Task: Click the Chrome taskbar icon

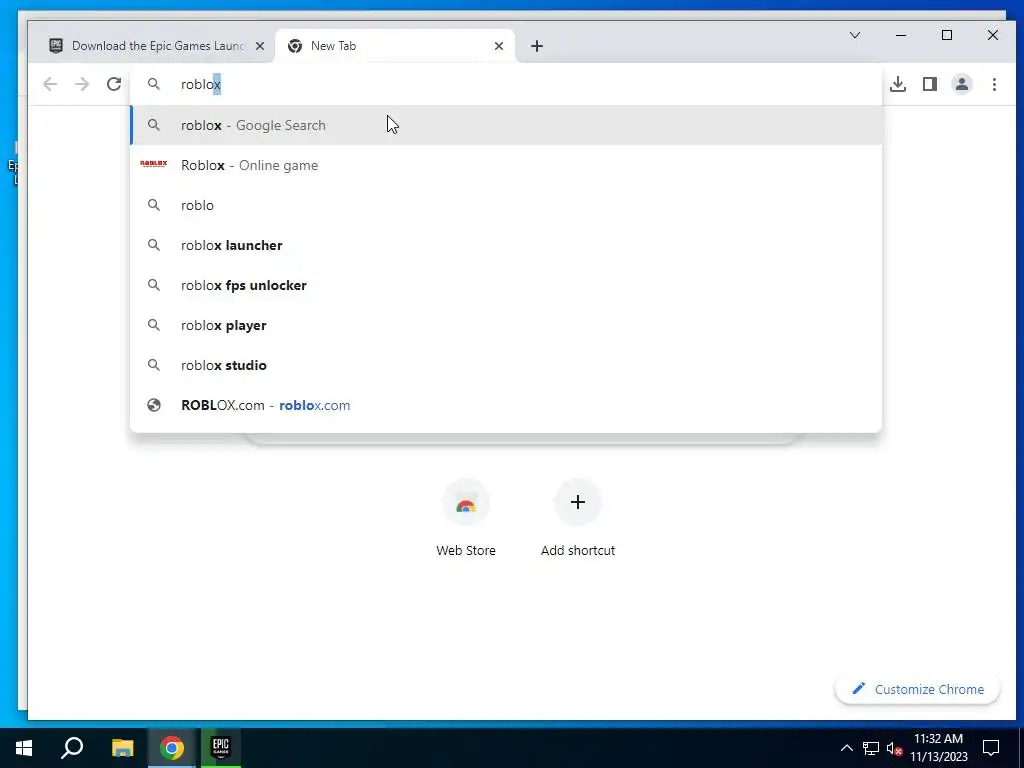Action: click(172, 748)
